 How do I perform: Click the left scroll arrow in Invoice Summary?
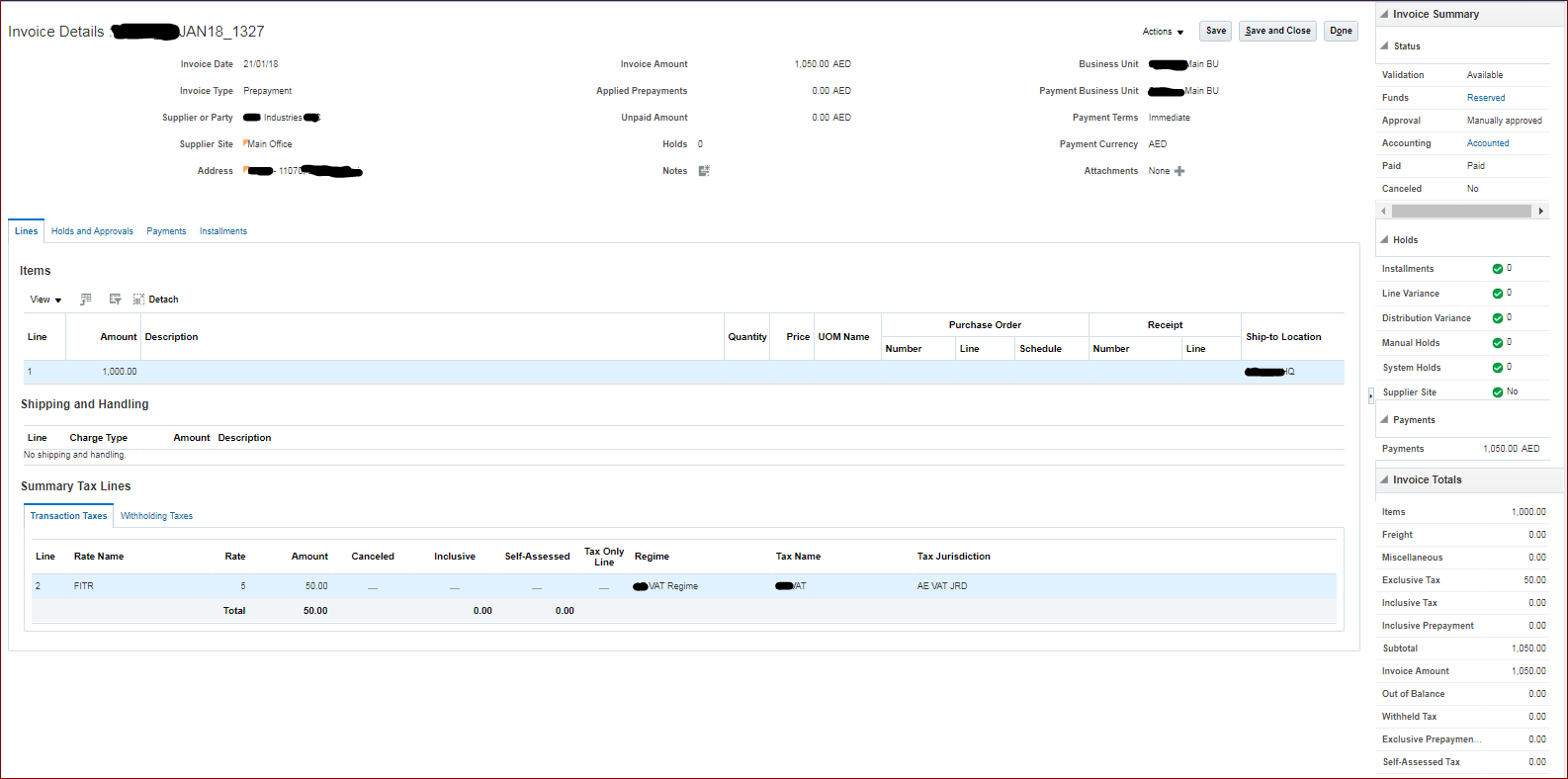click(x=1383, y=211)
